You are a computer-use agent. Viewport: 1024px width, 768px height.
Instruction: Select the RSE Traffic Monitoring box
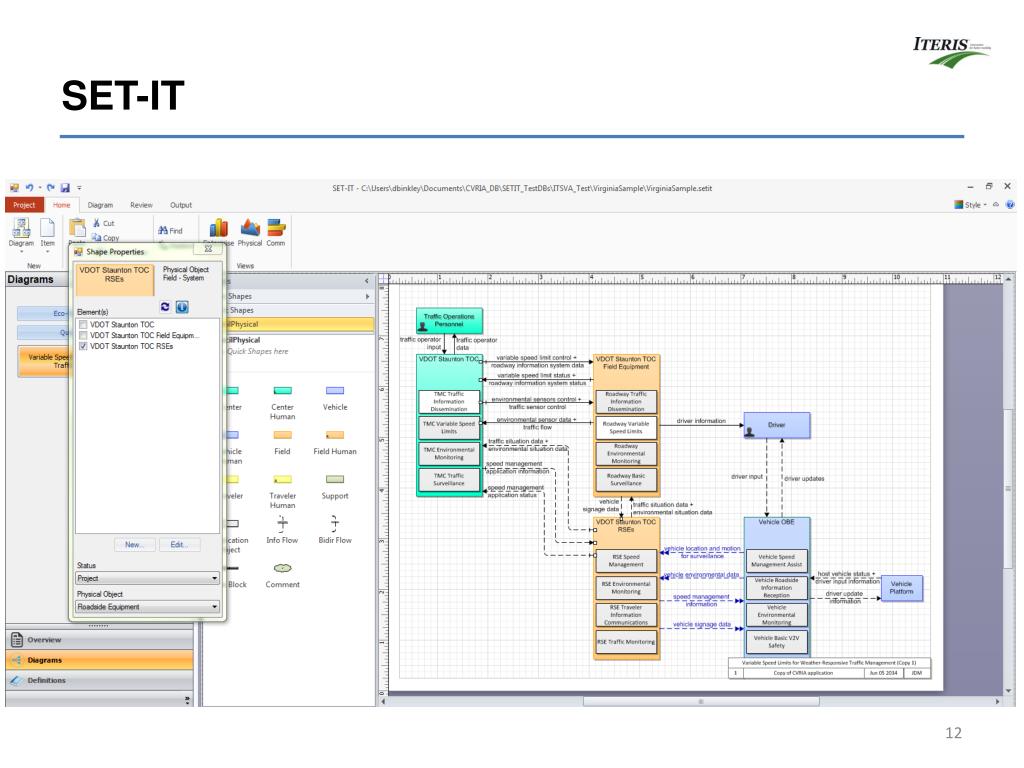(x=626, y=642)
